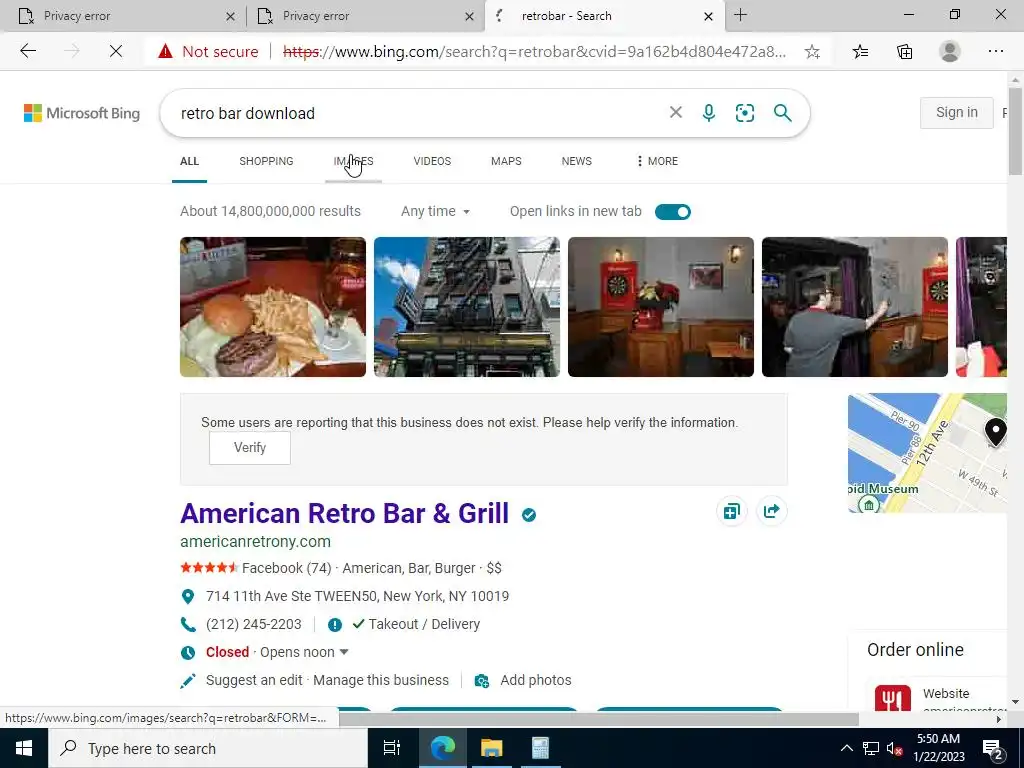Switch to the NEWS results tab

click(x=577, y=161)
